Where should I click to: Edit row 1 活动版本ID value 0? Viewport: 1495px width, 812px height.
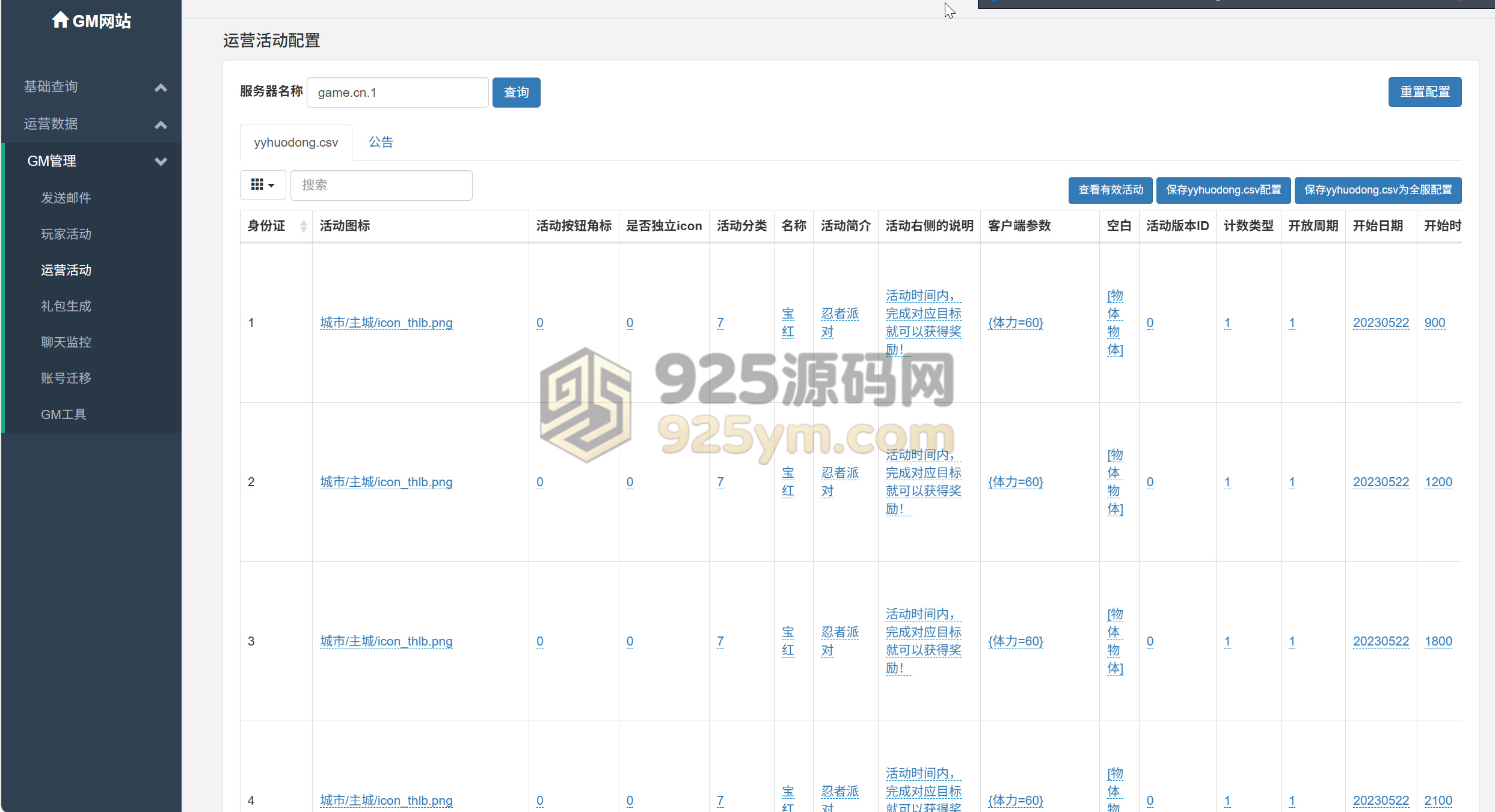coord(1150,323)
